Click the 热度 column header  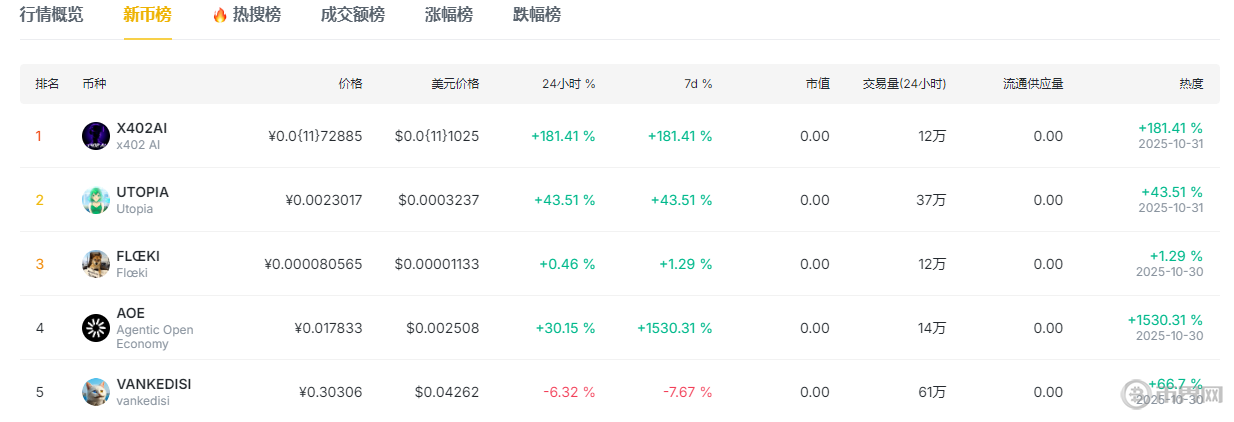pos(1190,84)
